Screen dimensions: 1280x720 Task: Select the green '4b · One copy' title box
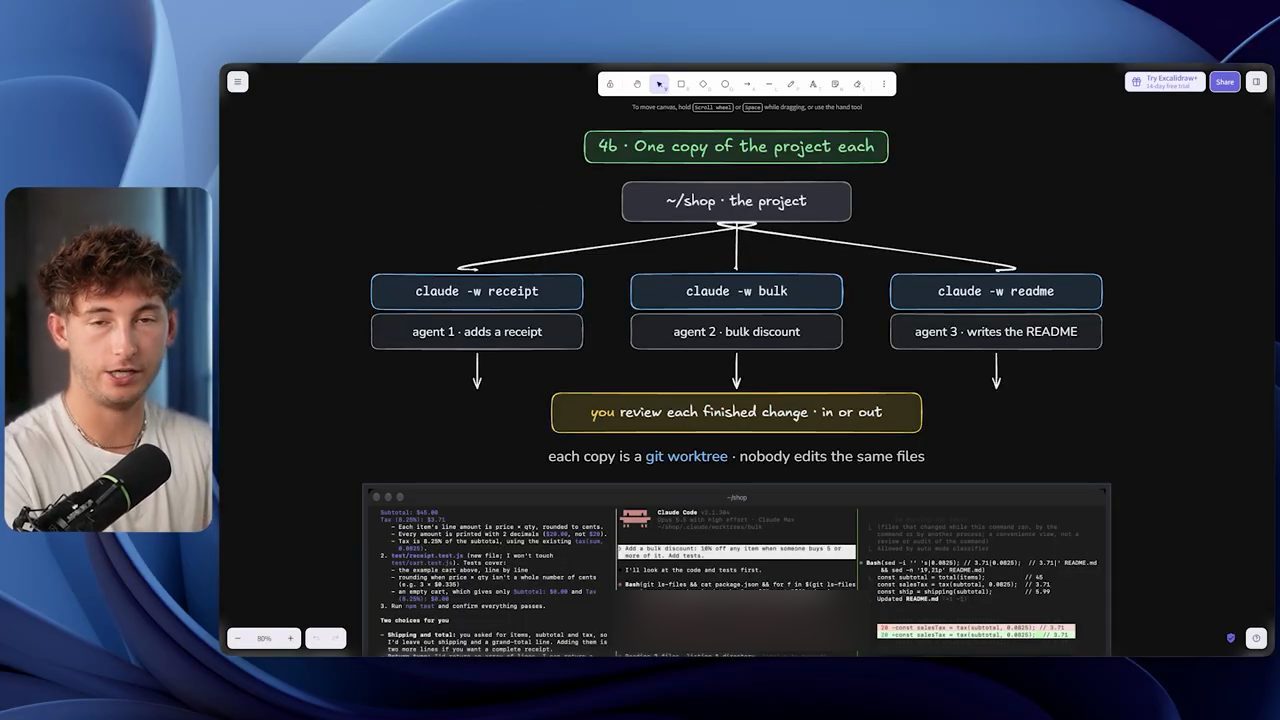pos(736,147)
